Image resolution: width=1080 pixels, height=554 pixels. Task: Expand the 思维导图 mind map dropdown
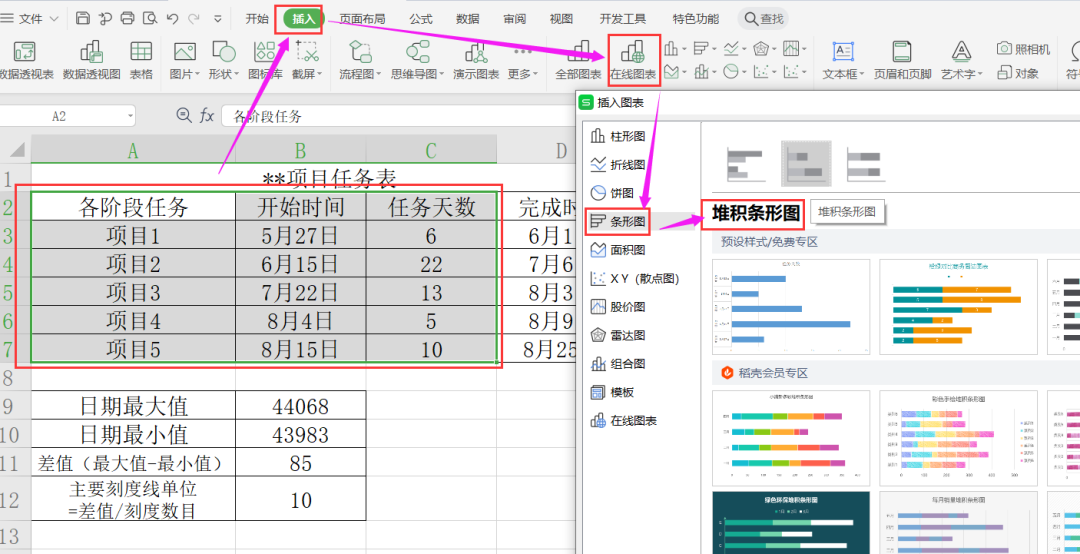(x=441, y=74)
